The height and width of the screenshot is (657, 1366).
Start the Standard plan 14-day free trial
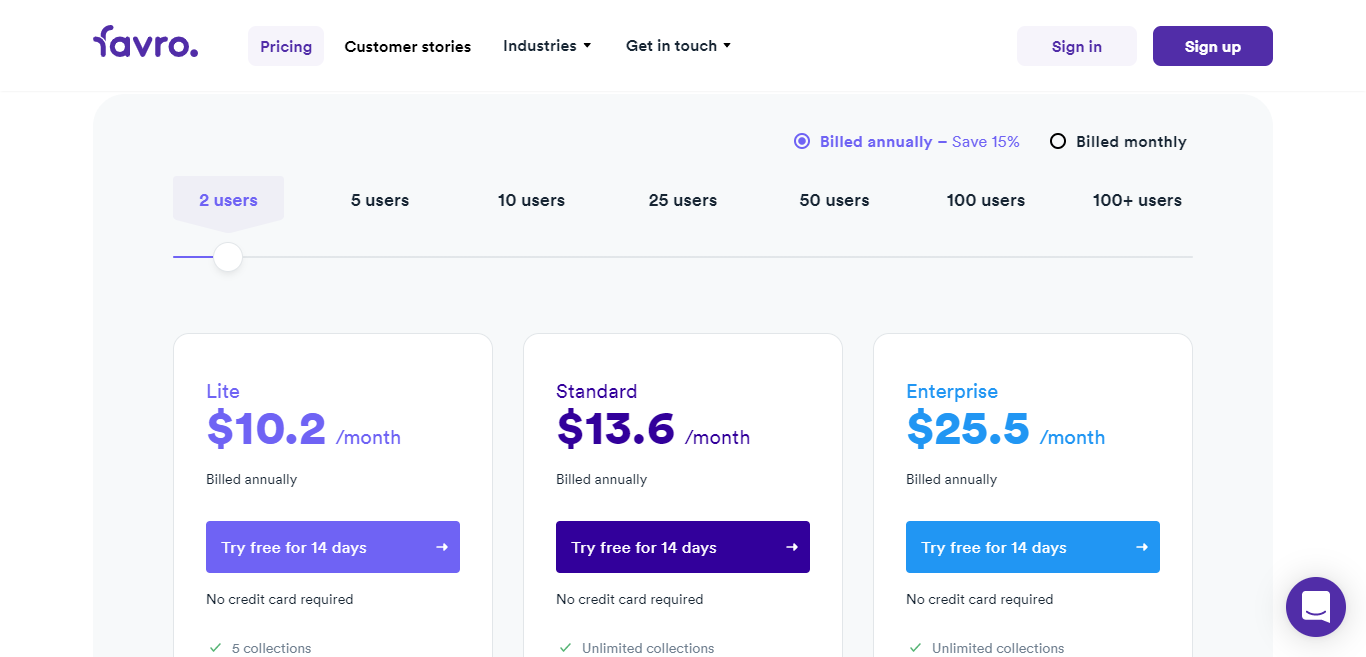click(683, 547)
